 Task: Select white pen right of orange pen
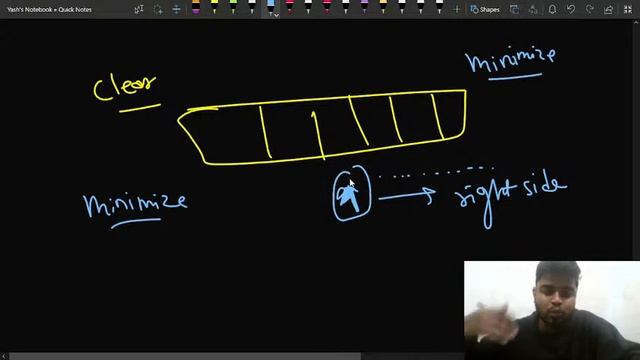click(x=402, y=7)
